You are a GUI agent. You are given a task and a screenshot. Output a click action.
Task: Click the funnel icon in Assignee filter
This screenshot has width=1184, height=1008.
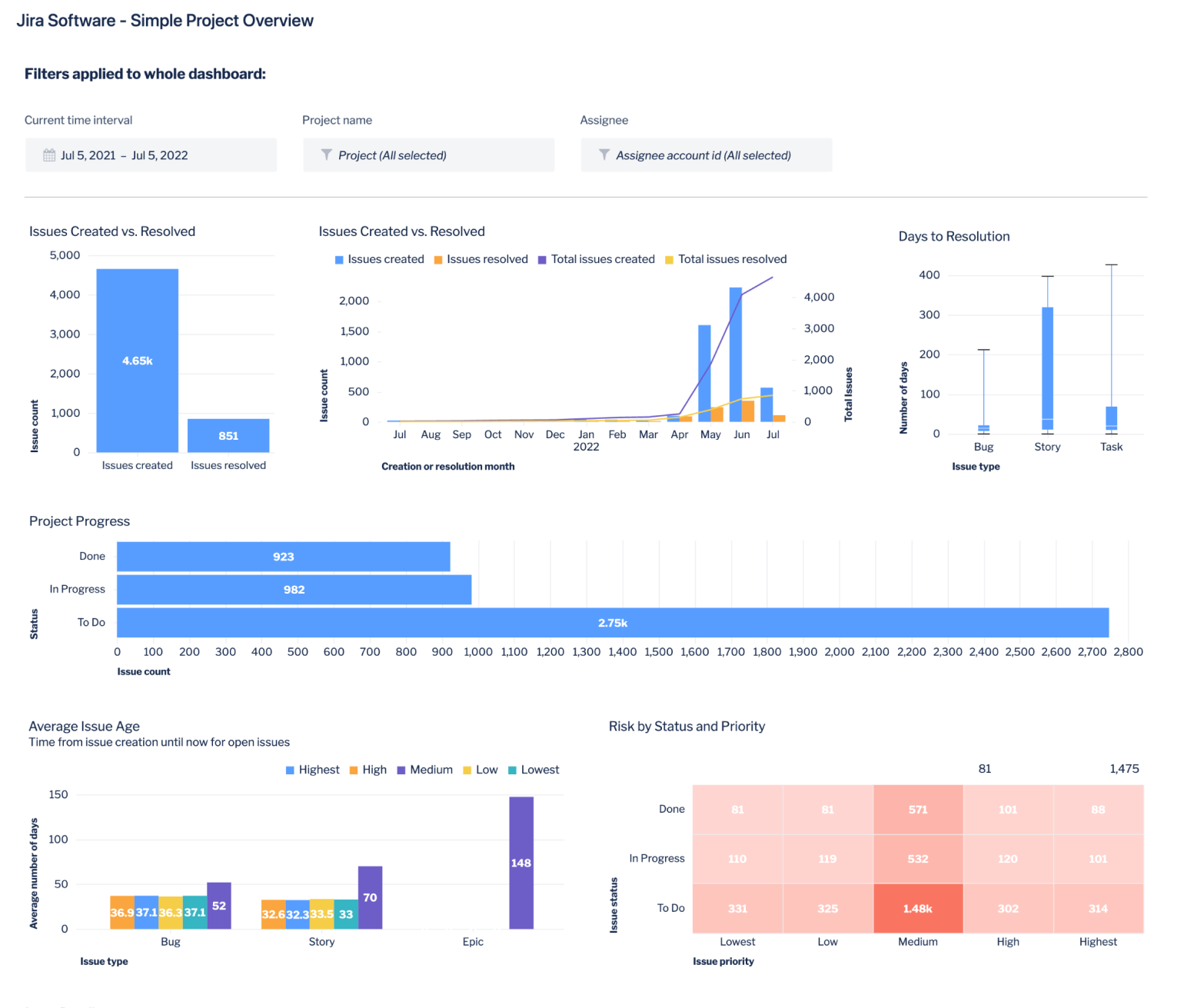[604, 155]
